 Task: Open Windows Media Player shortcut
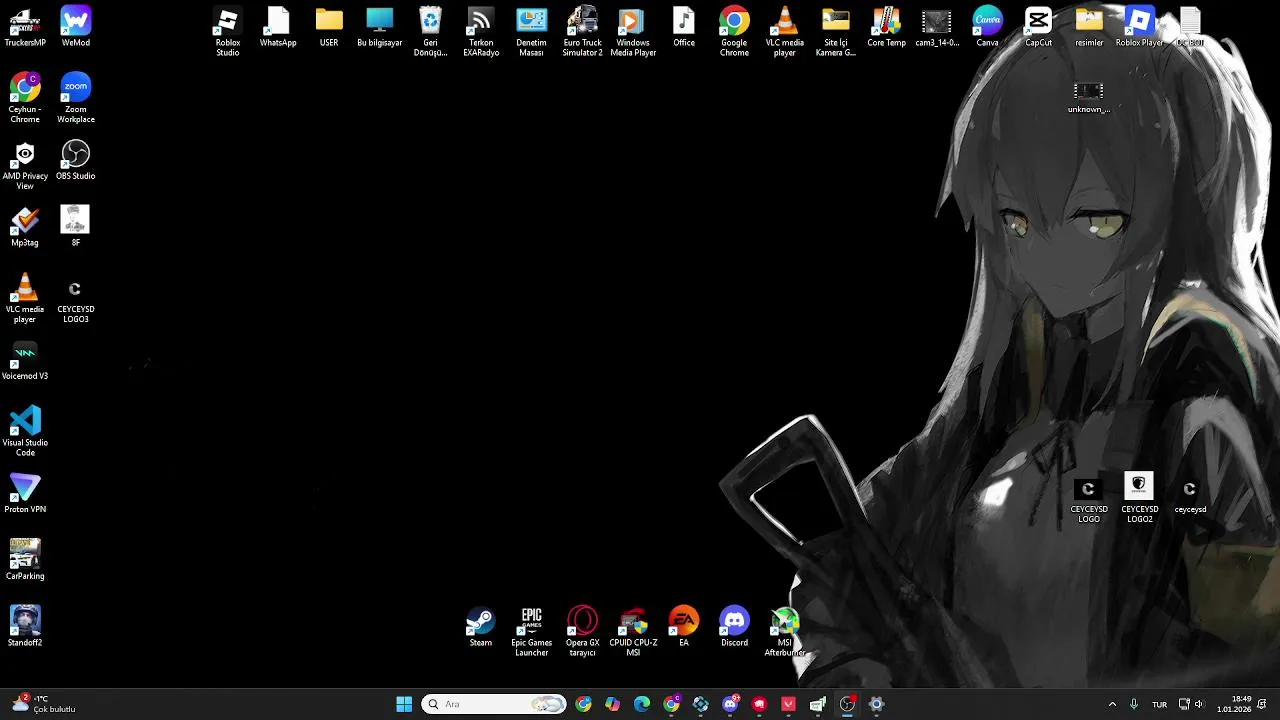tap(633, 32)
